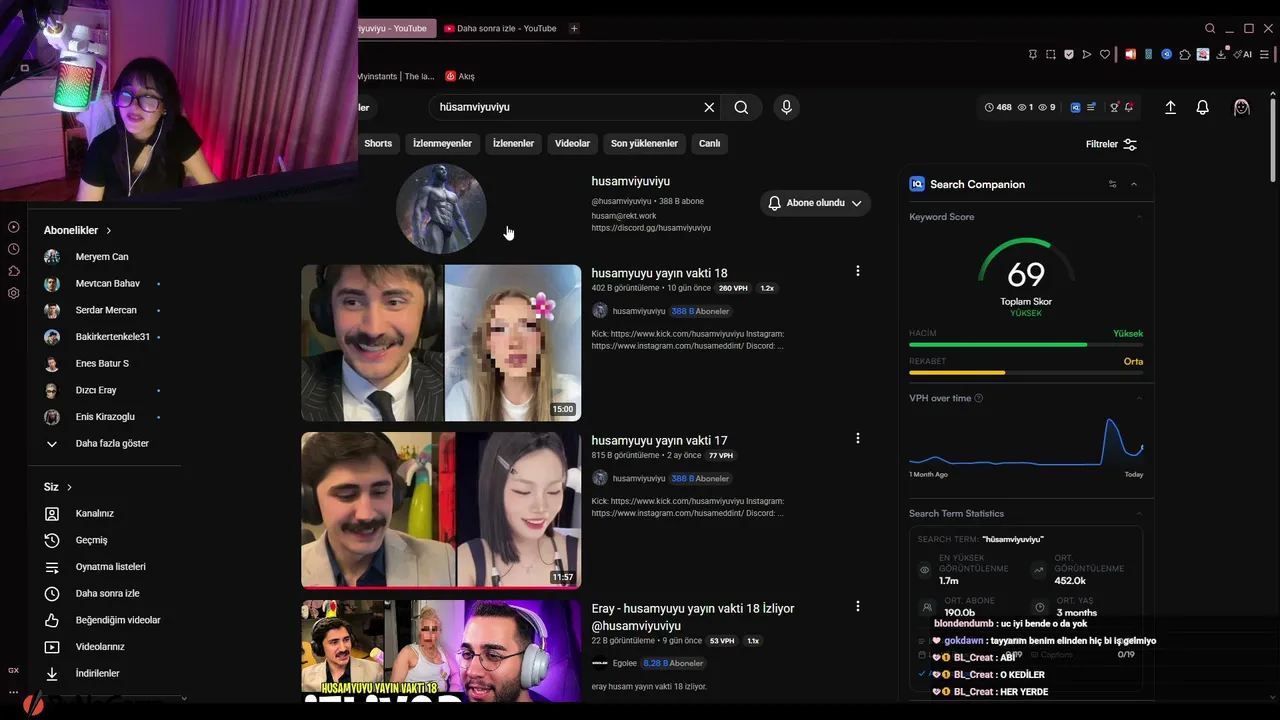Open the vidIQ alerts bell with red dot

1129,107
